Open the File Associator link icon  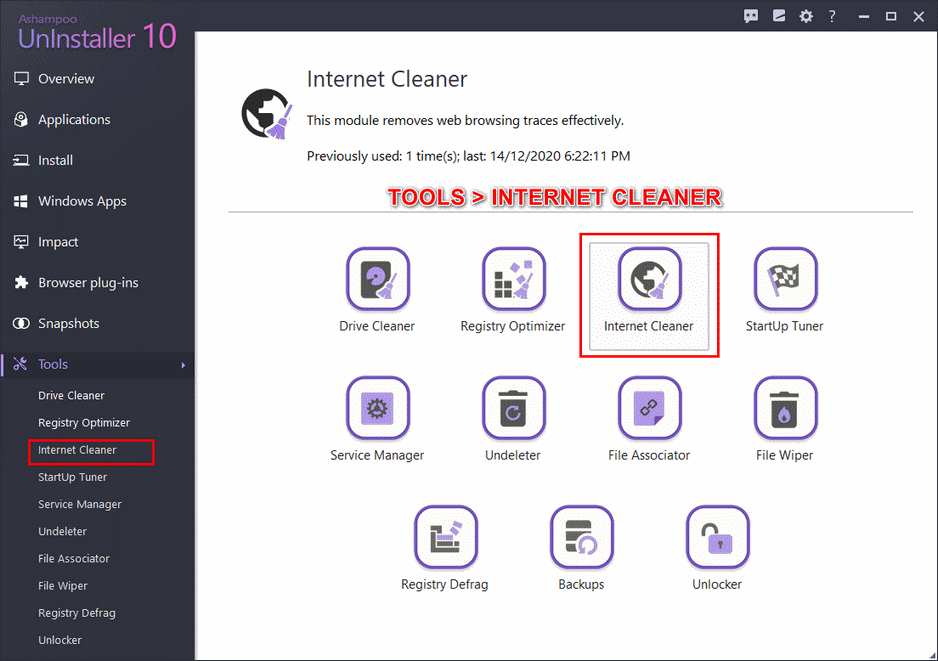pos(649,408)
